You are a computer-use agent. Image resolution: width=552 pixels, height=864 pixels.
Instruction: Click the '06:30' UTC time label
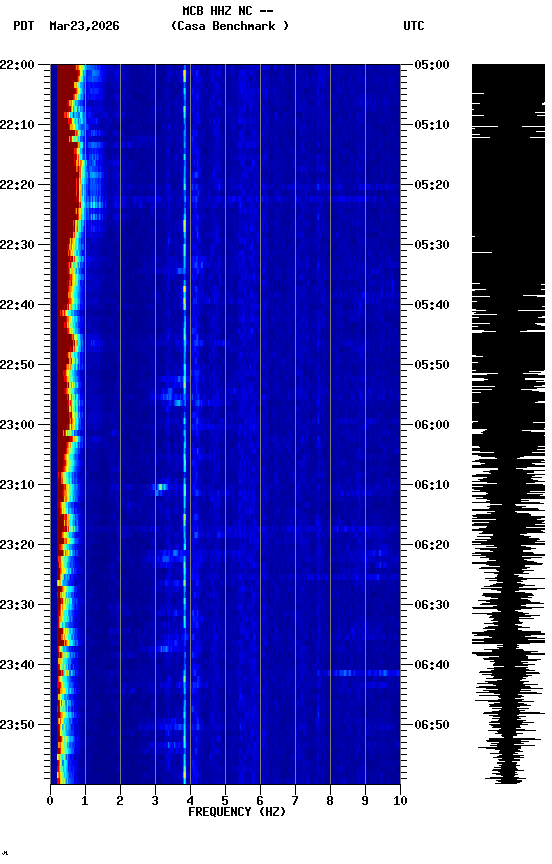[432, 606]
